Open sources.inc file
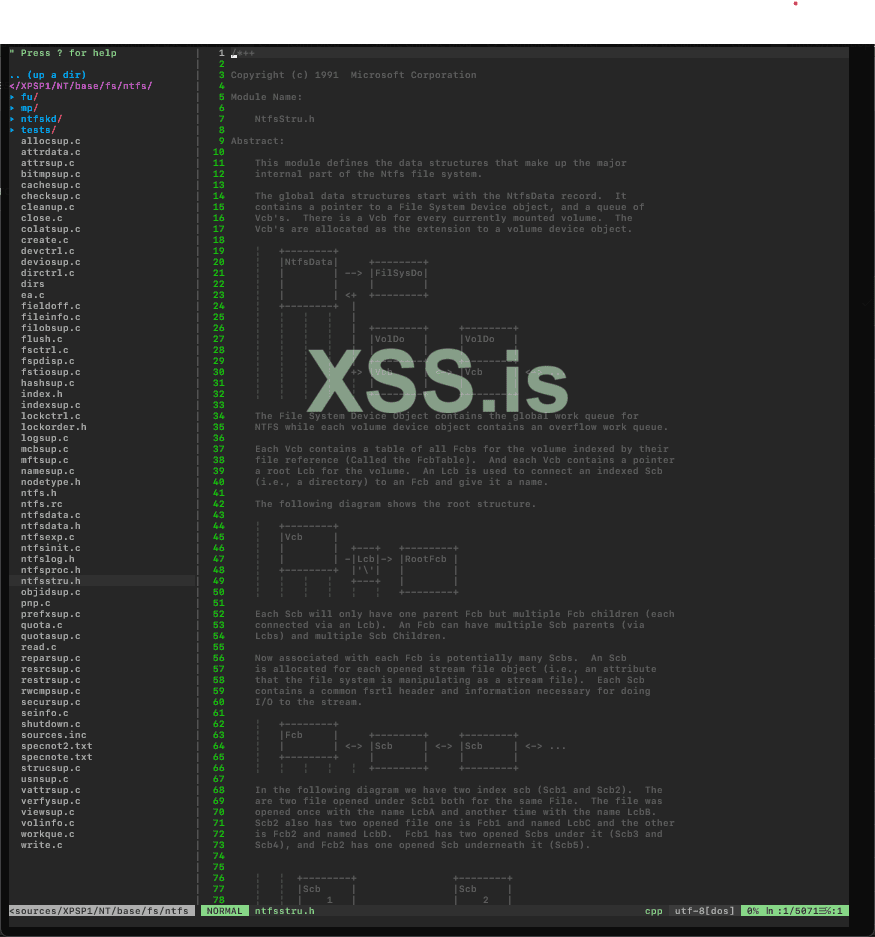Image resolution: width=875 pixels, height=937 pixels. (x=54, y=735)
